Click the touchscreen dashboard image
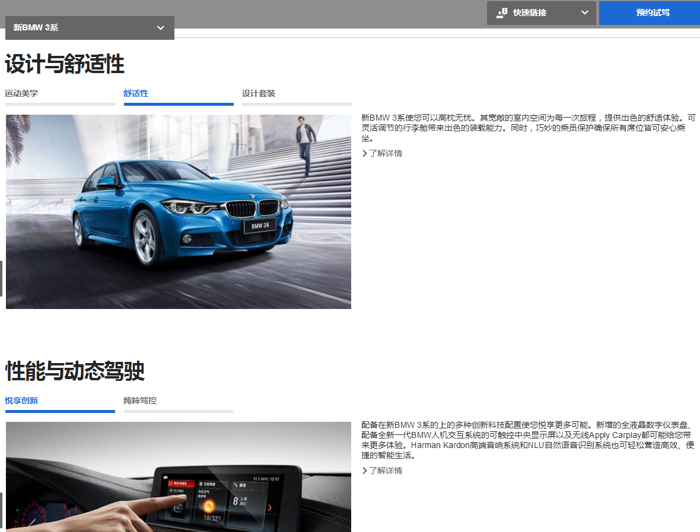The width and height of the screenshot is (700, 532). pyautogui.click(x=179, y=477)
